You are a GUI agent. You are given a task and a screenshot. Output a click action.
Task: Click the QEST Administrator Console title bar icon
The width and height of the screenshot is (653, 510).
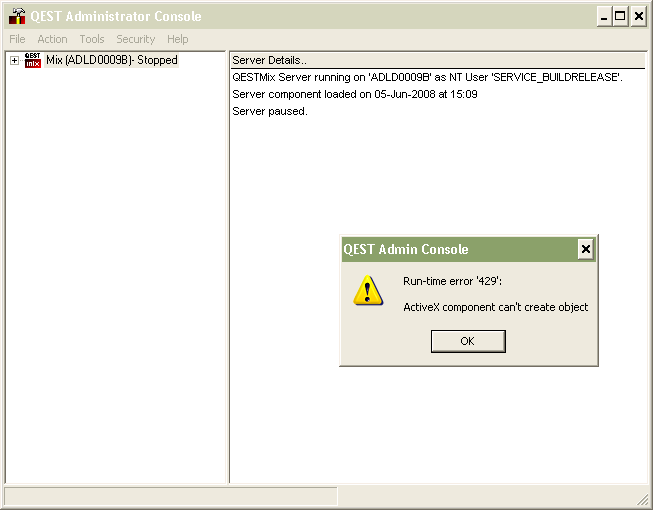[x=17, y=16]
